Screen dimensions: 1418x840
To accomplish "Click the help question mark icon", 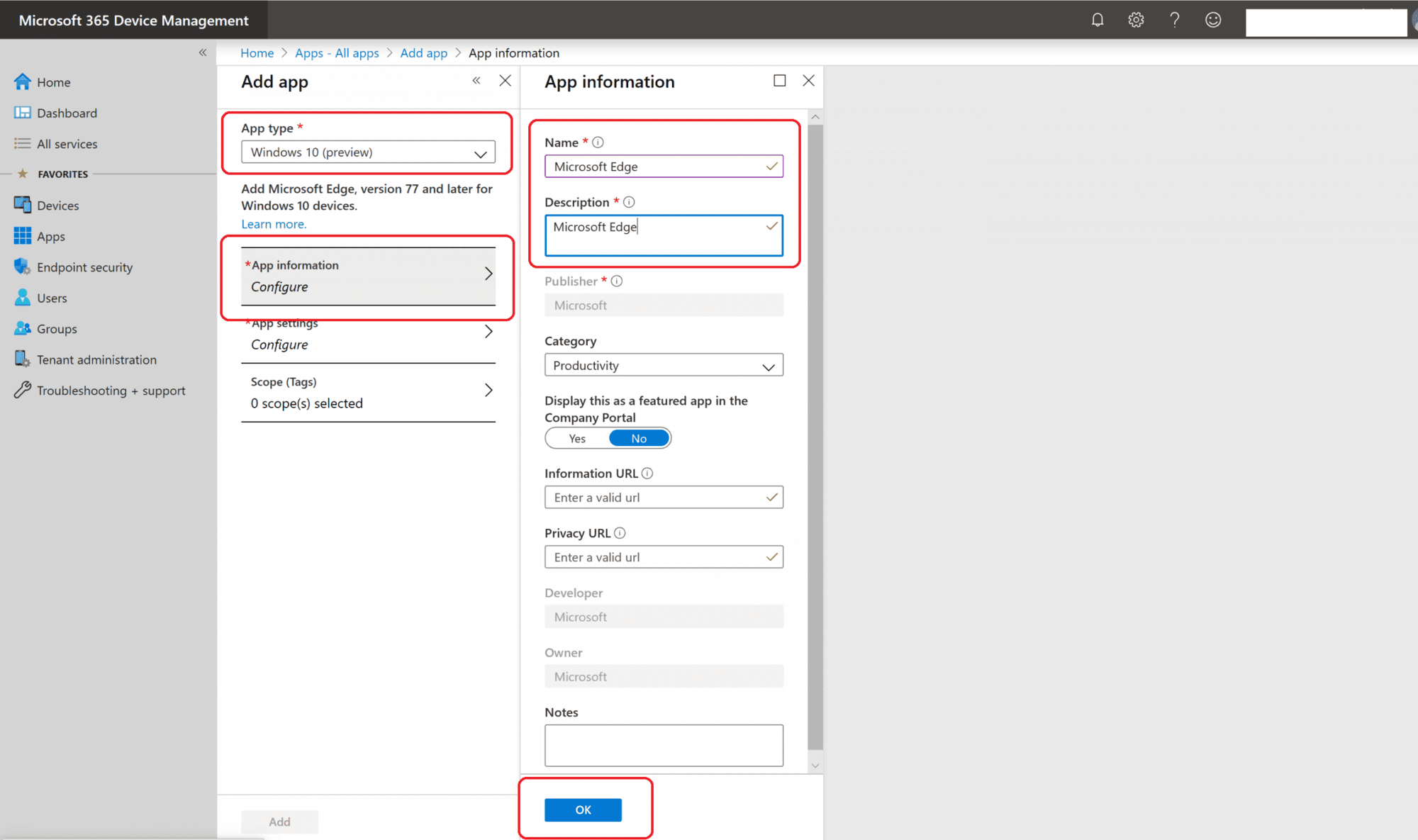I will coord(1175,20).
